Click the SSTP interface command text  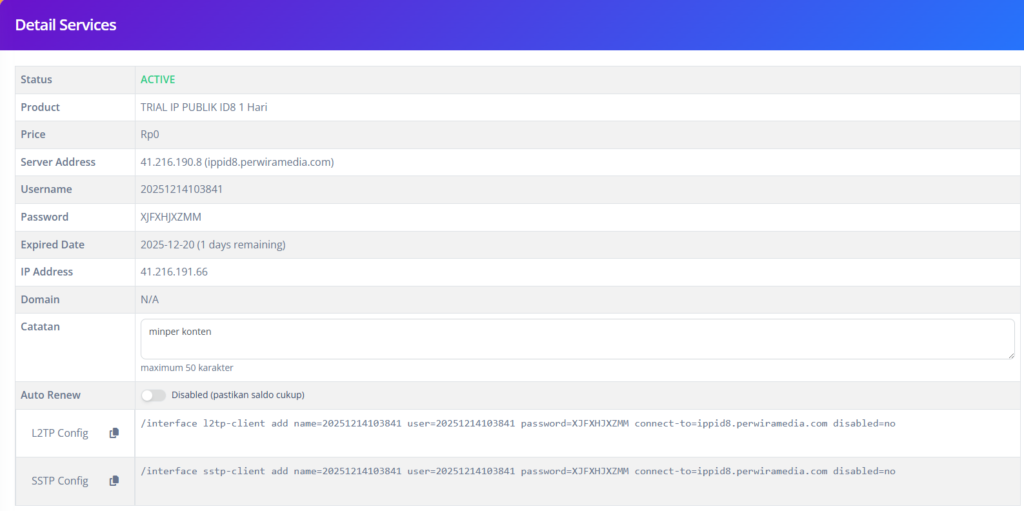click(x=518, y=471)
